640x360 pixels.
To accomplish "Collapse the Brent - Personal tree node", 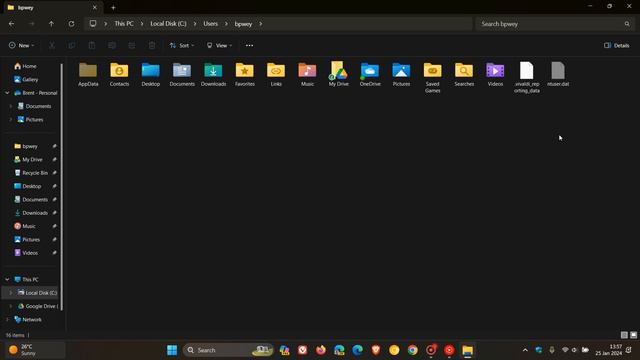I will [7, 93].
